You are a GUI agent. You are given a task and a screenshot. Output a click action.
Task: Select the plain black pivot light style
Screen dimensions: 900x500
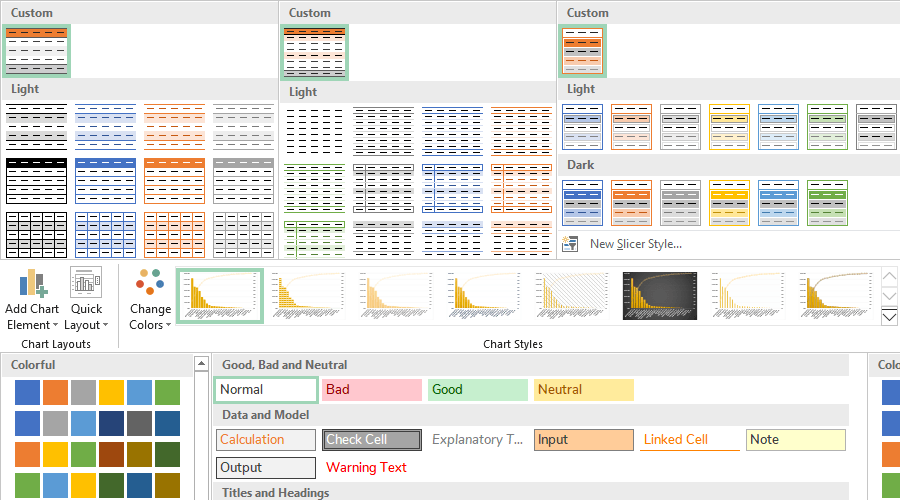pyautogui.click(x=315, y=131)
